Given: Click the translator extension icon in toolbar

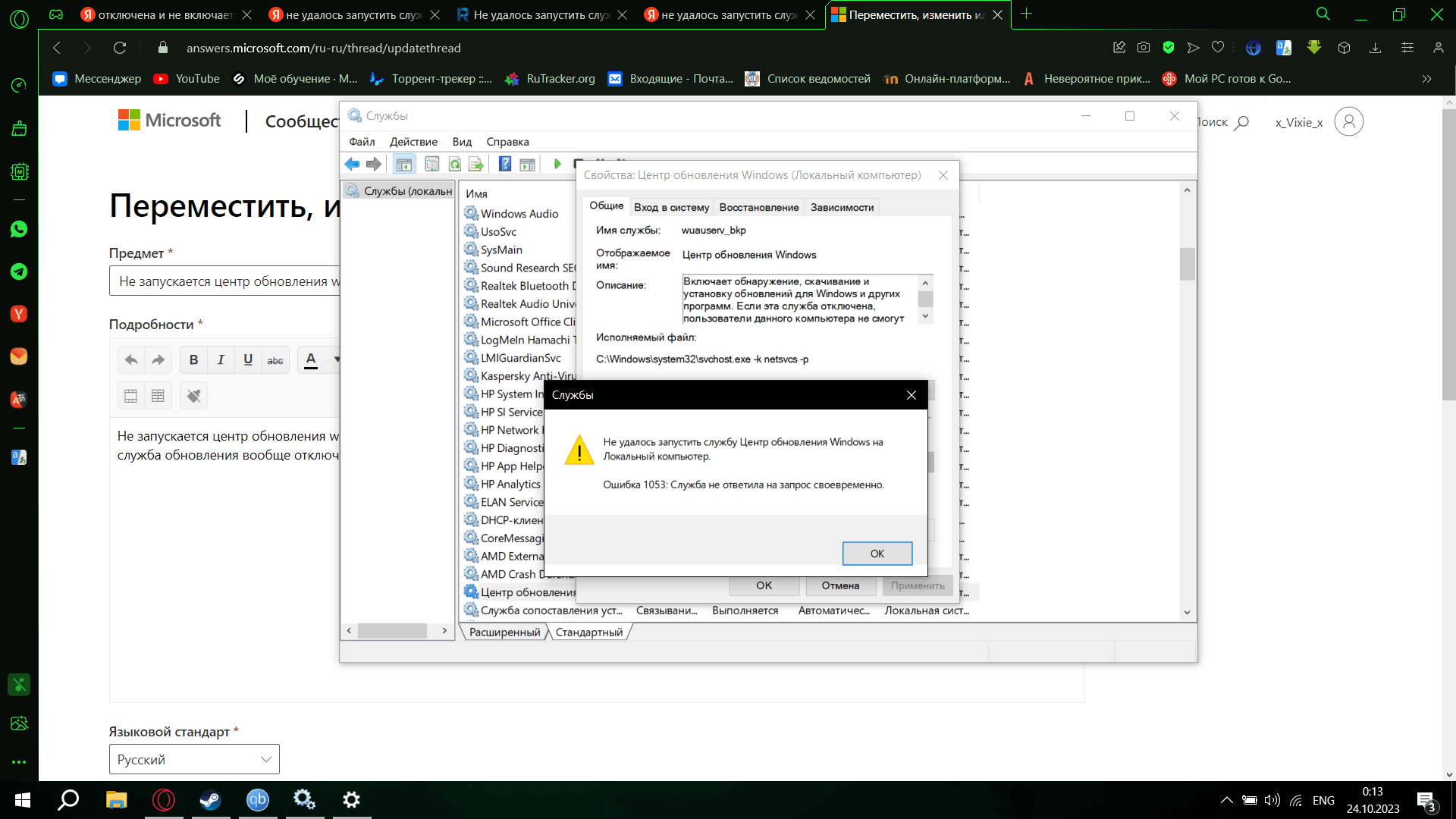Looking at the screenshot, I should coord(1284,48).
